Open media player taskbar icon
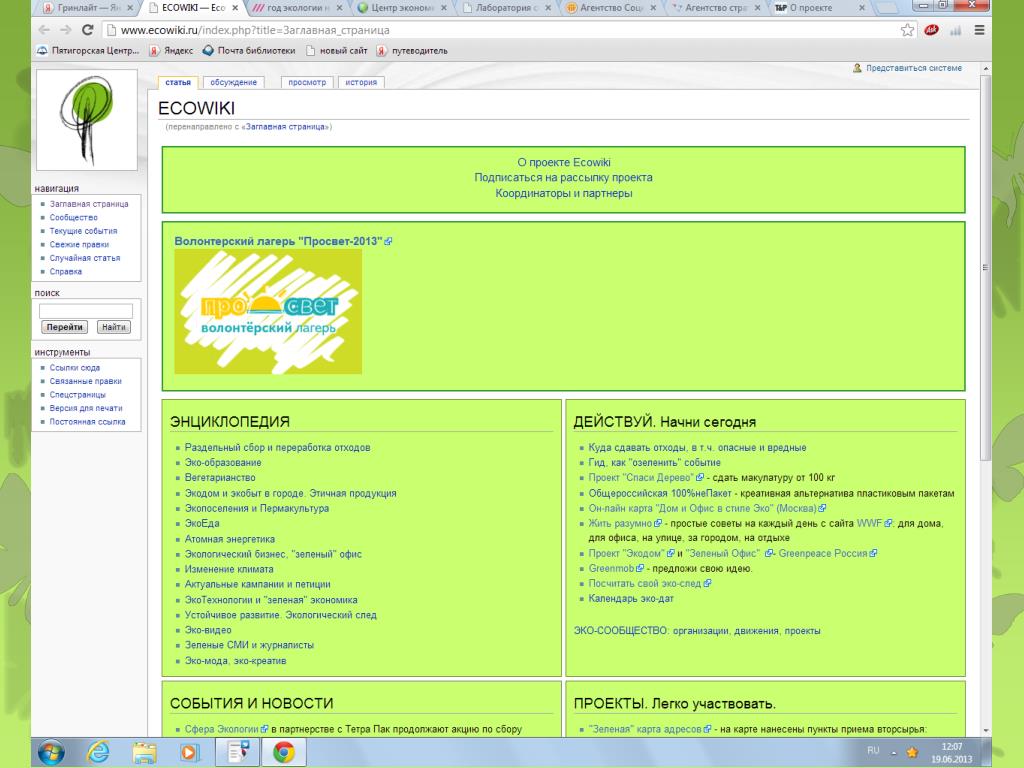This screenshot has height=768, width=1024. [189, 753]
